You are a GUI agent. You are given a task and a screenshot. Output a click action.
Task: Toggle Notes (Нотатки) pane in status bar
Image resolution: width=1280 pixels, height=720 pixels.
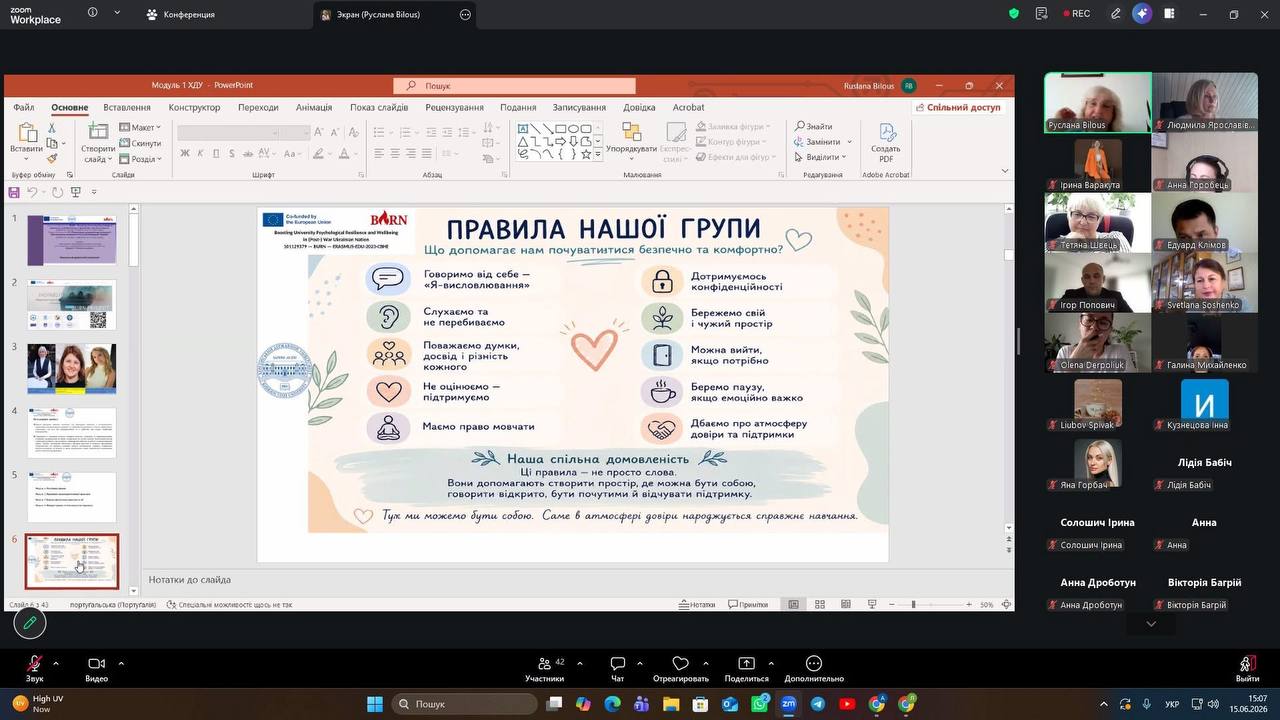coord(698,604)
